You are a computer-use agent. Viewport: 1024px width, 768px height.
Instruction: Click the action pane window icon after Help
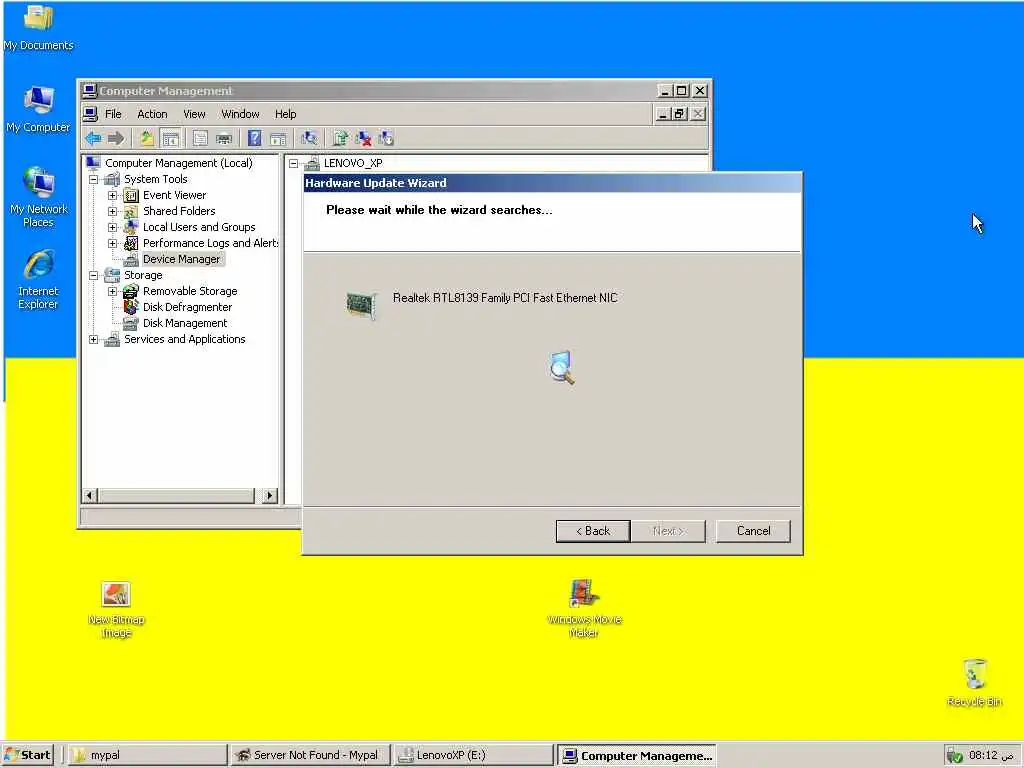point(278,138)
